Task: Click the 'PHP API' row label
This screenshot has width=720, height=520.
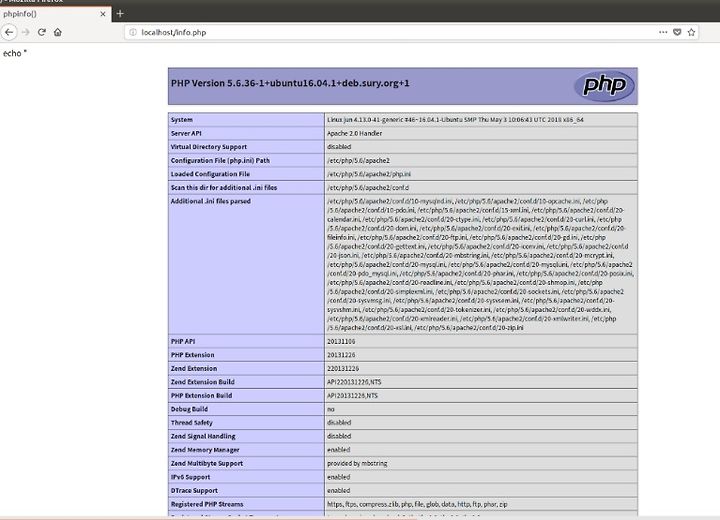Action: 183,341
